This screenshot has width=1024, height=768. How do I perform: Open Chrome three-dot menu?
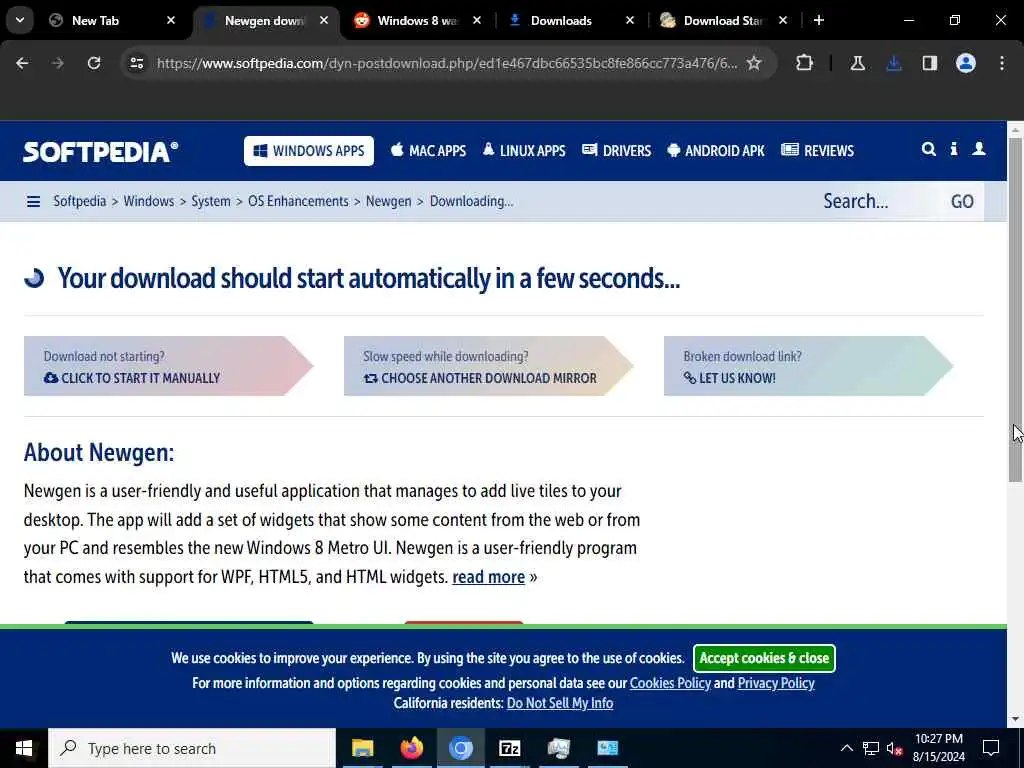1002,63
